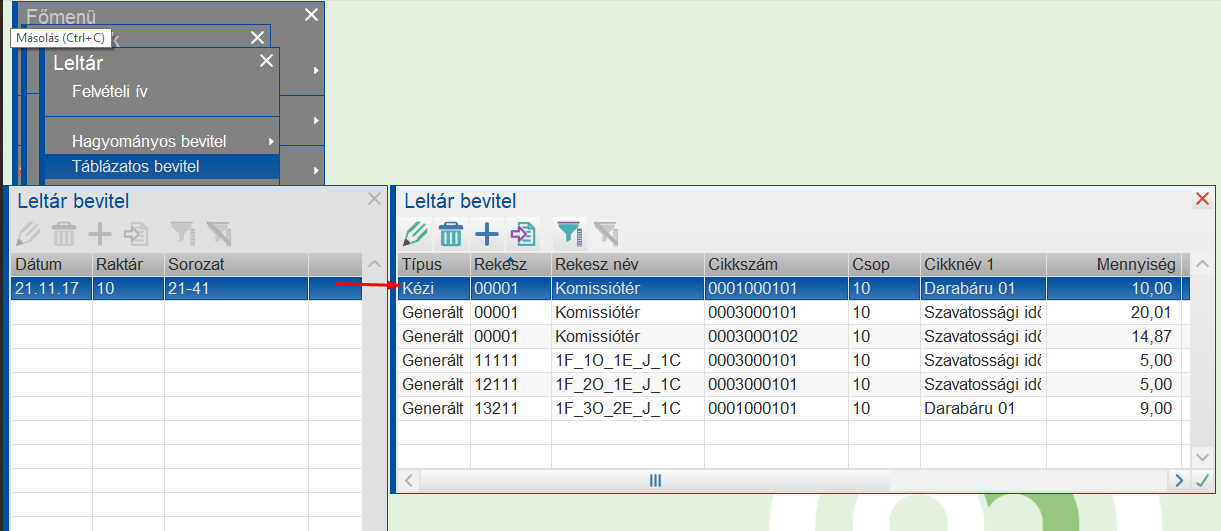
Task: Click the Mennyiség column header
Action: click(x=1114, y=264)
